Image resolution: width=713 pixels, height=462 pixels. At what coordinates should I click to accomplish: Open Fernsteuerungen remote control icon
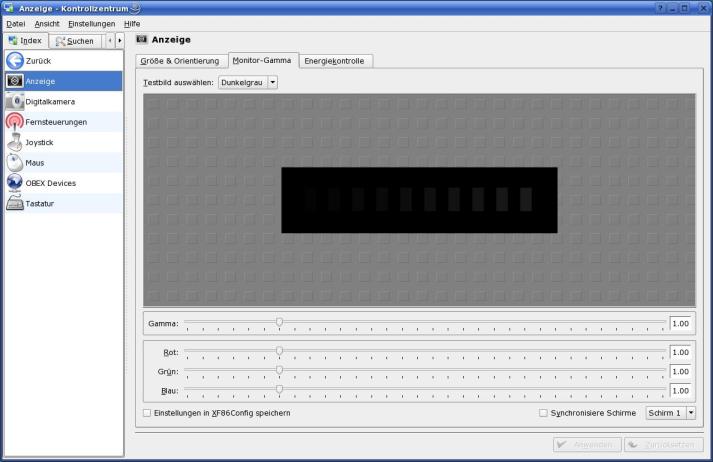point(15,122)
